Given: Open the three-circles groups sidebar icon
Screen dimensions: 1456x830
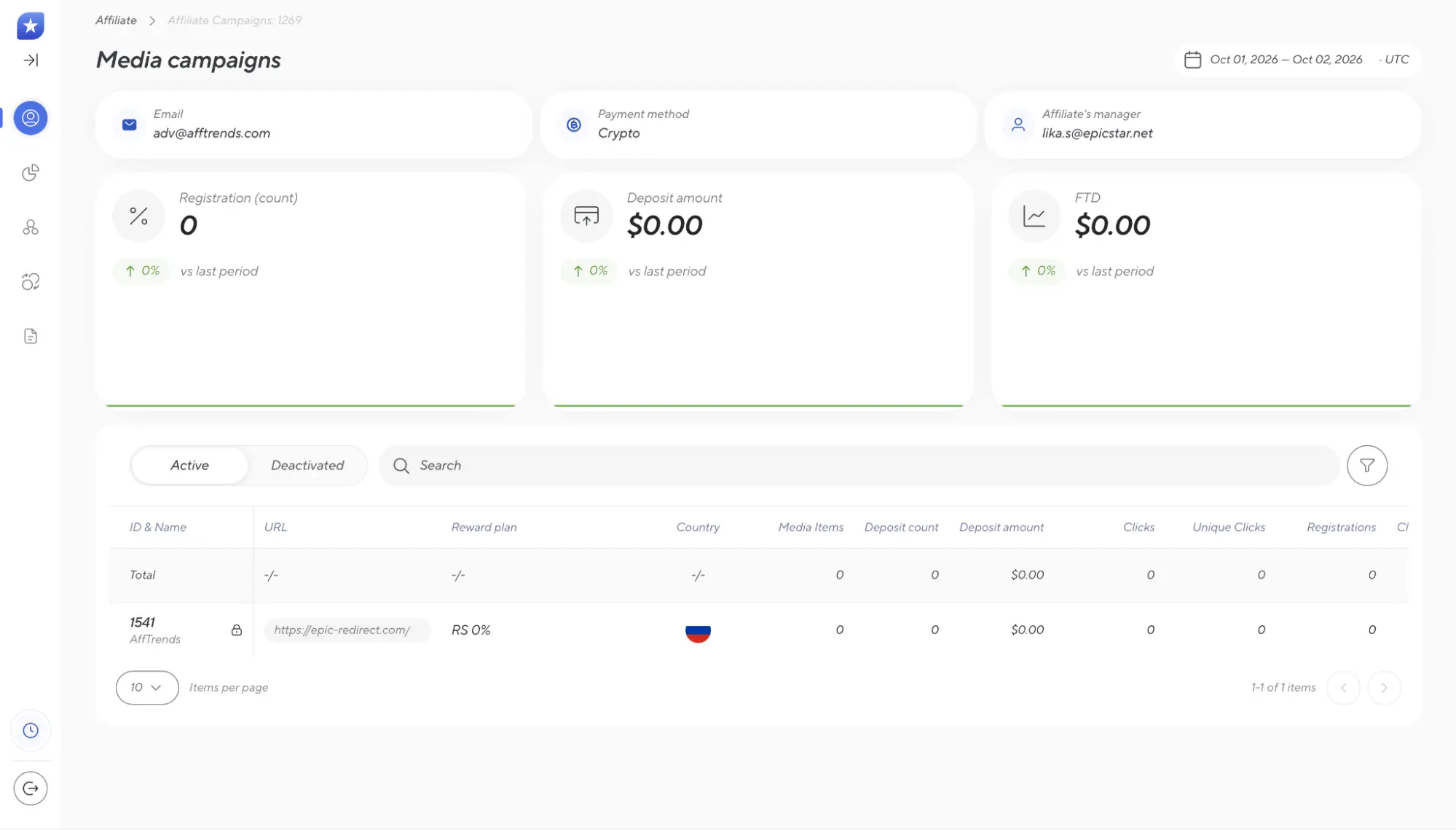Looking at the screenshot, I should pyautogui.click(x=31, y=227).
